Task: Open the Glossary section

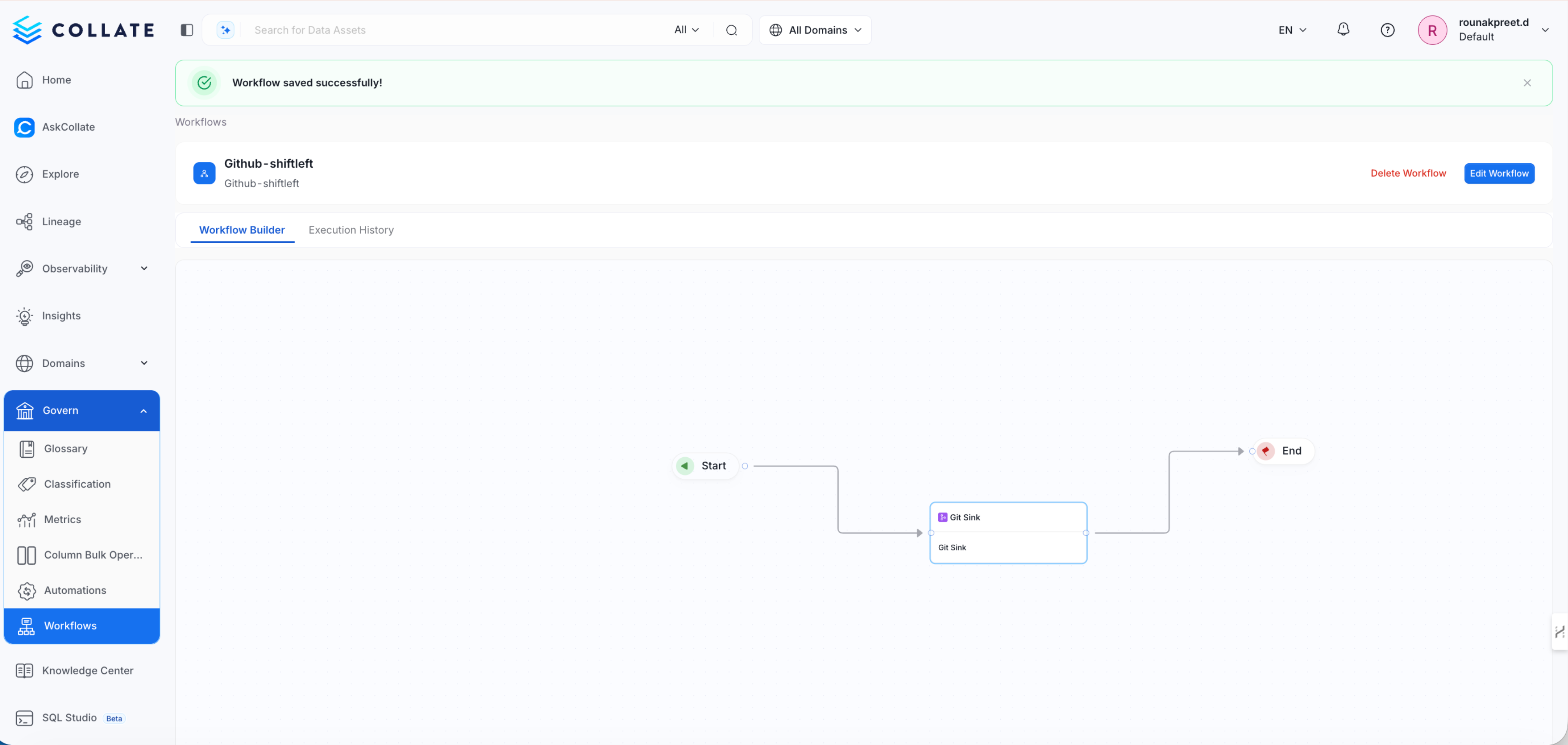Action: pos(66,448)
